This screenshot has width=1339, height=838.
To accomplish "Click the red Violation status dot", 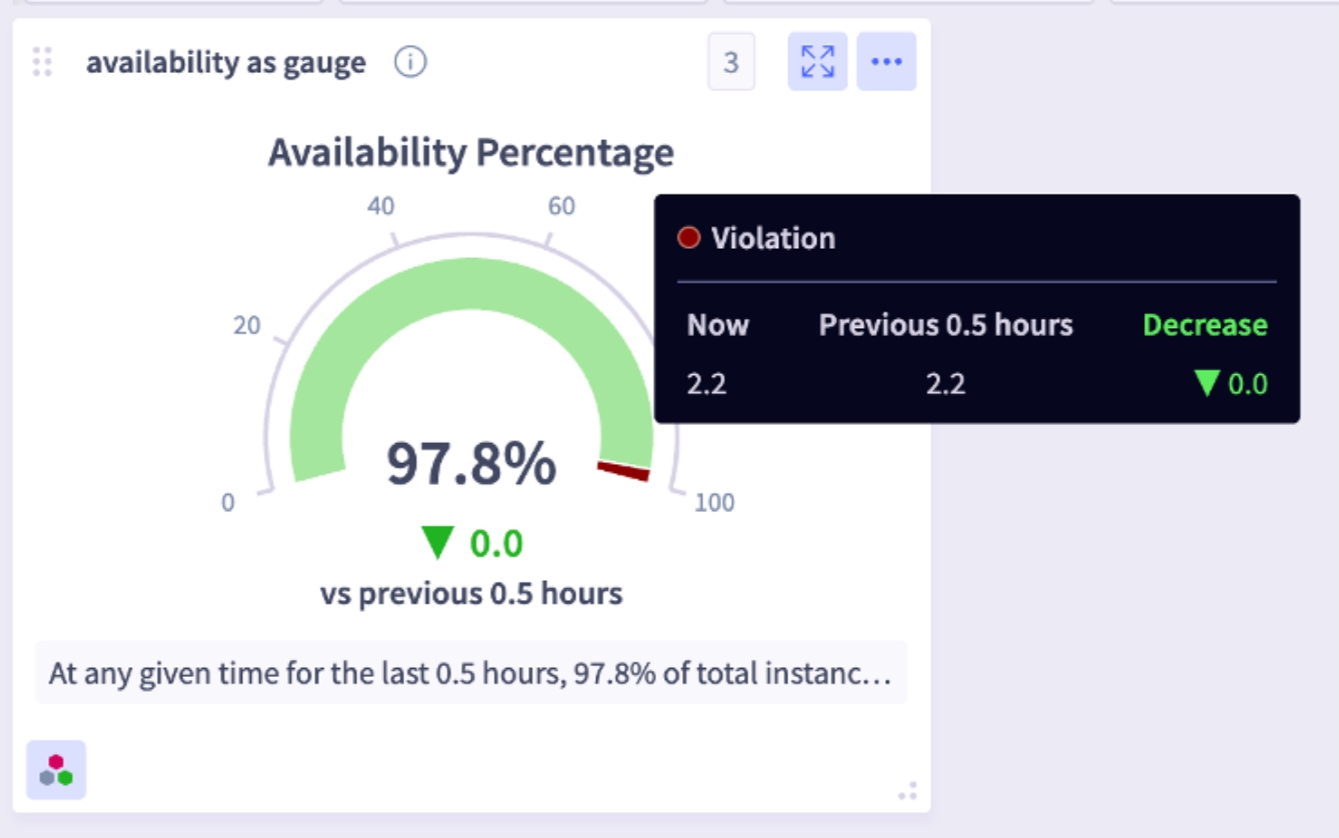I will tap(689, 237).
